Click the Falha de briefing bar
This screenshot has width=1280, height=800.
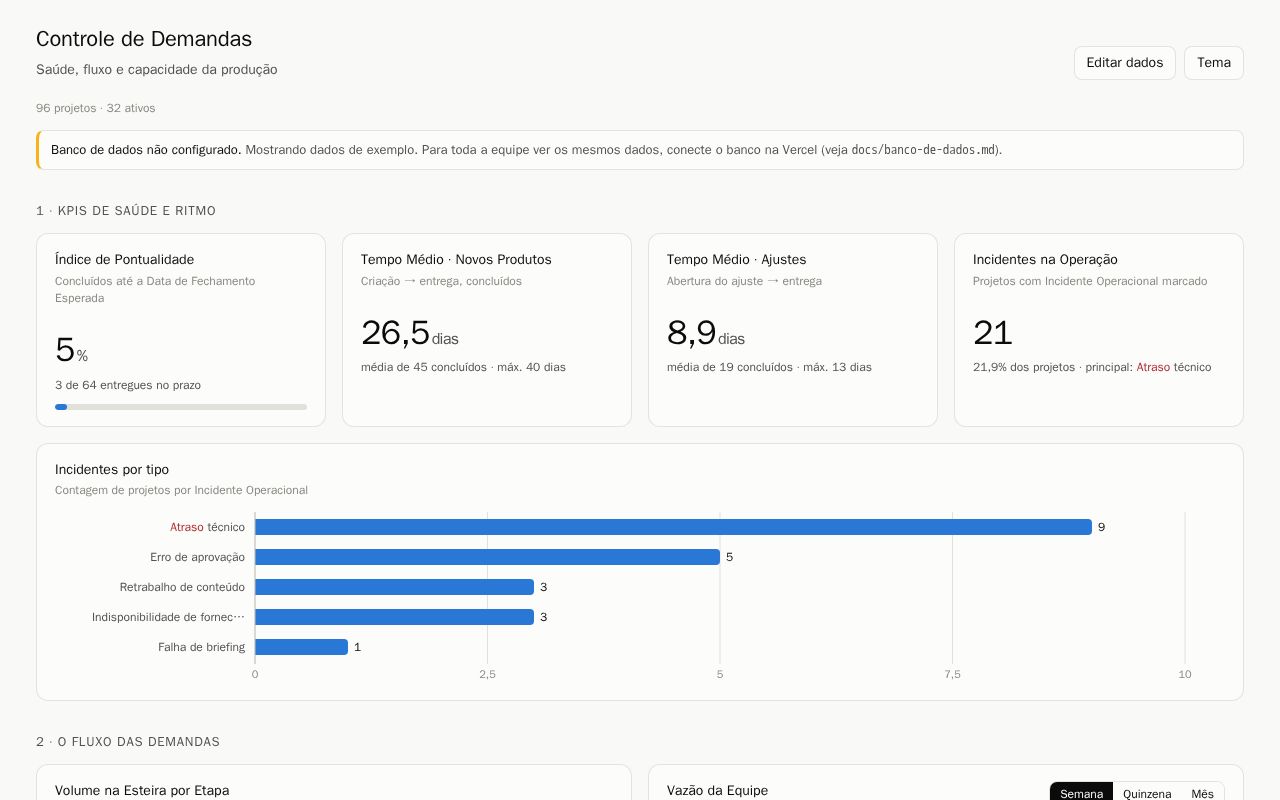pos(301,647)
